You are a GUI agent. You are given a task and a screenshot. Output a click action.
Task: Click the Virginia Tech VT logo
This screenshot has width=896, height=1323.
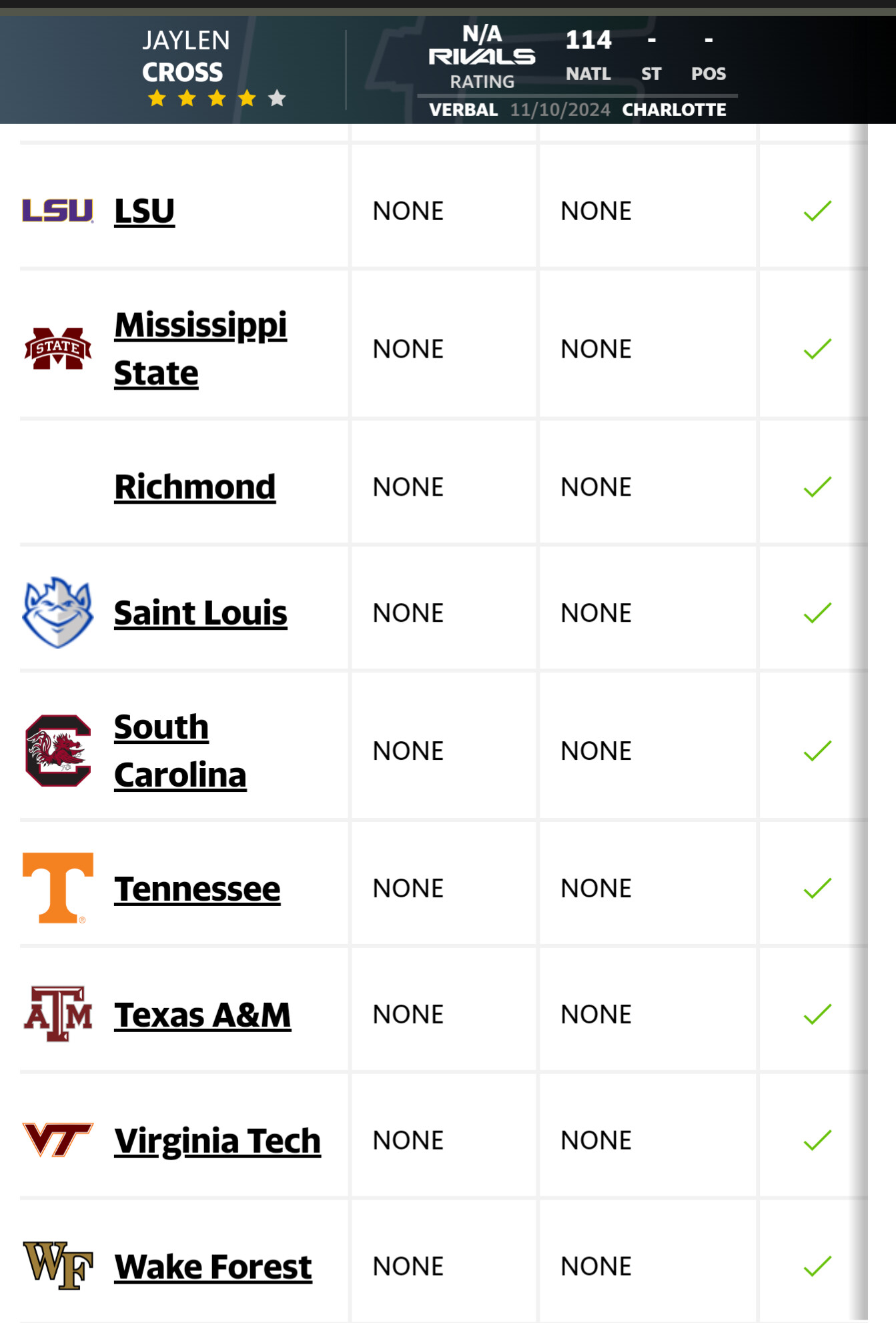pyautogui.click(x=58, y=1140)
